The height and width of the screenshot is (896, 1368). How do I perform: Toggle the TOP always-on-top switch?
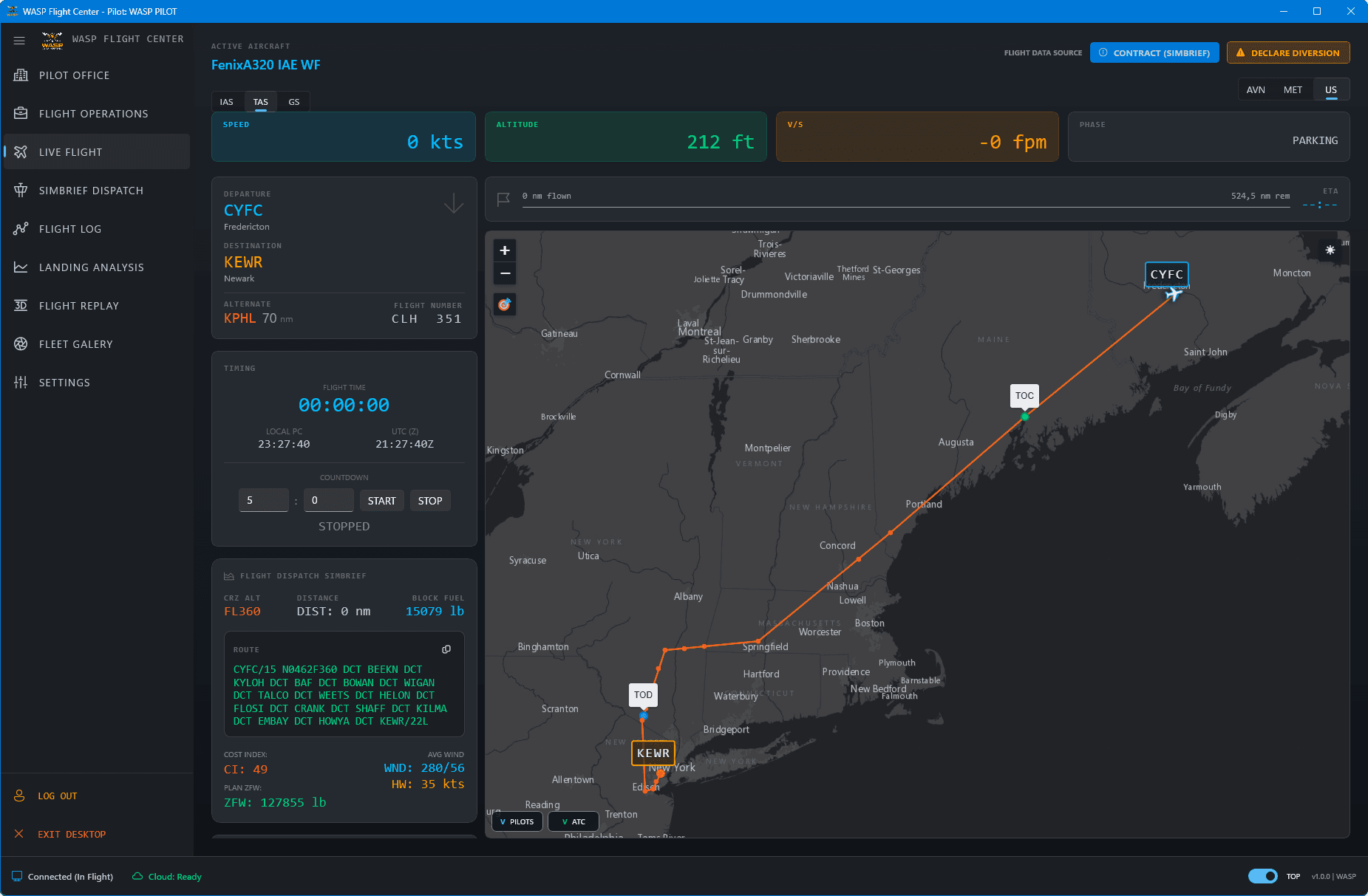click(x=1262, y=876)
